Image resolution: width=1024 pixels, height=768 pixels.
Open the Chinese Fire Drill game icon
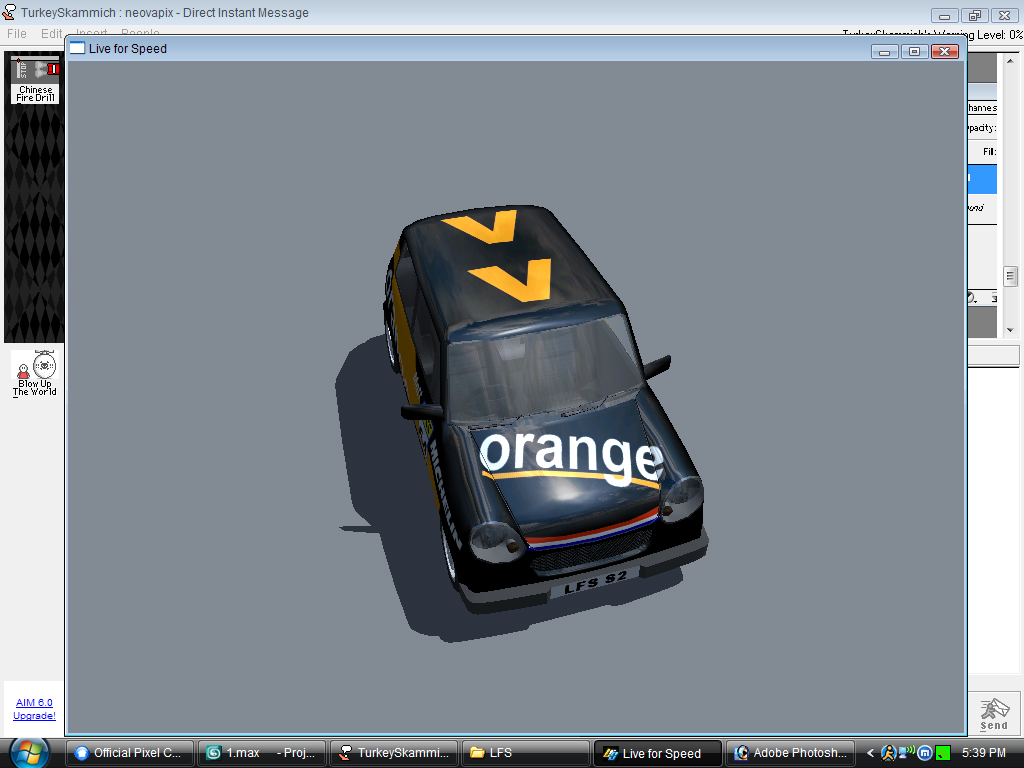click(35, 80)
